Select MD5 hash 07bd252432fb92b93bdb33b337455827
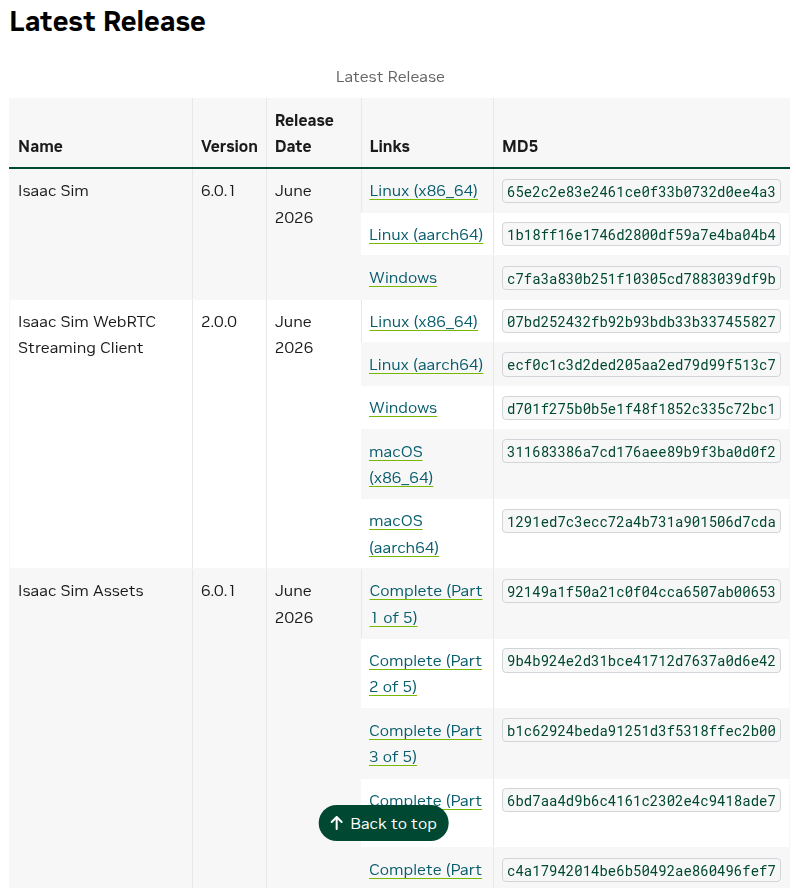796x888 pixels. click(x=641, y=322)
